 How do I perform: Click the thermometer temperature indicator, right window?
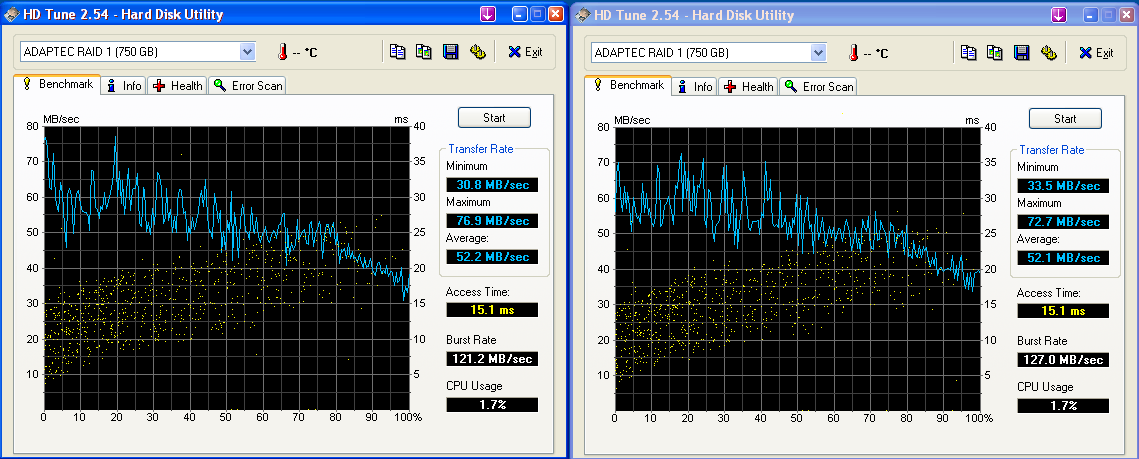pyautogui.click(x=854, y=52)
